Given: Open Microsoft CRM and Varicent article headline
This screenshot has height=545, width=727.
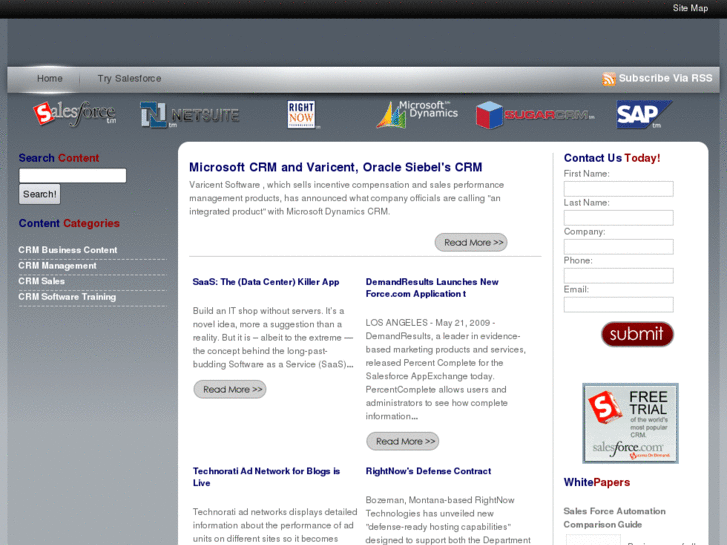Looking at the screenshot, I should tap(336, 167).
